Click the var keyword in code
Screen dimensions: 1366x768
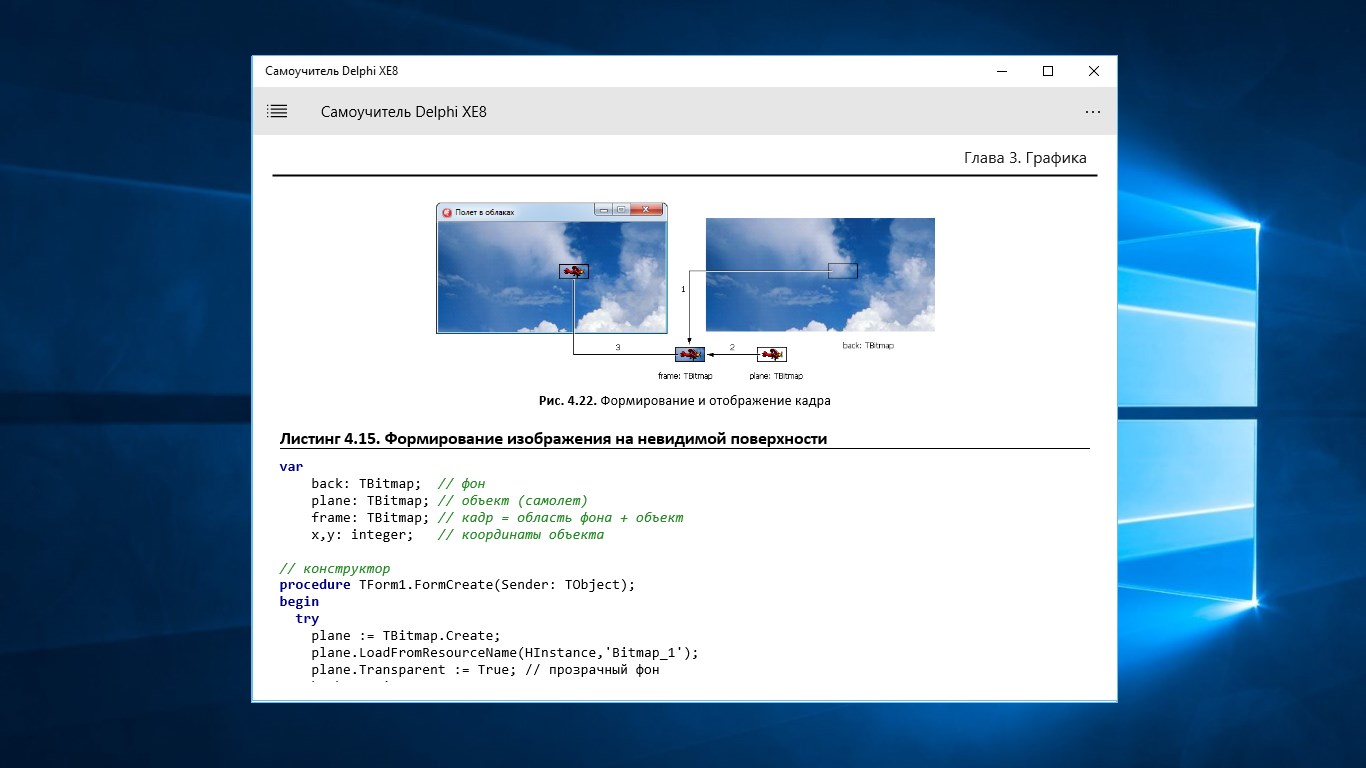click(x=291, y=467)
